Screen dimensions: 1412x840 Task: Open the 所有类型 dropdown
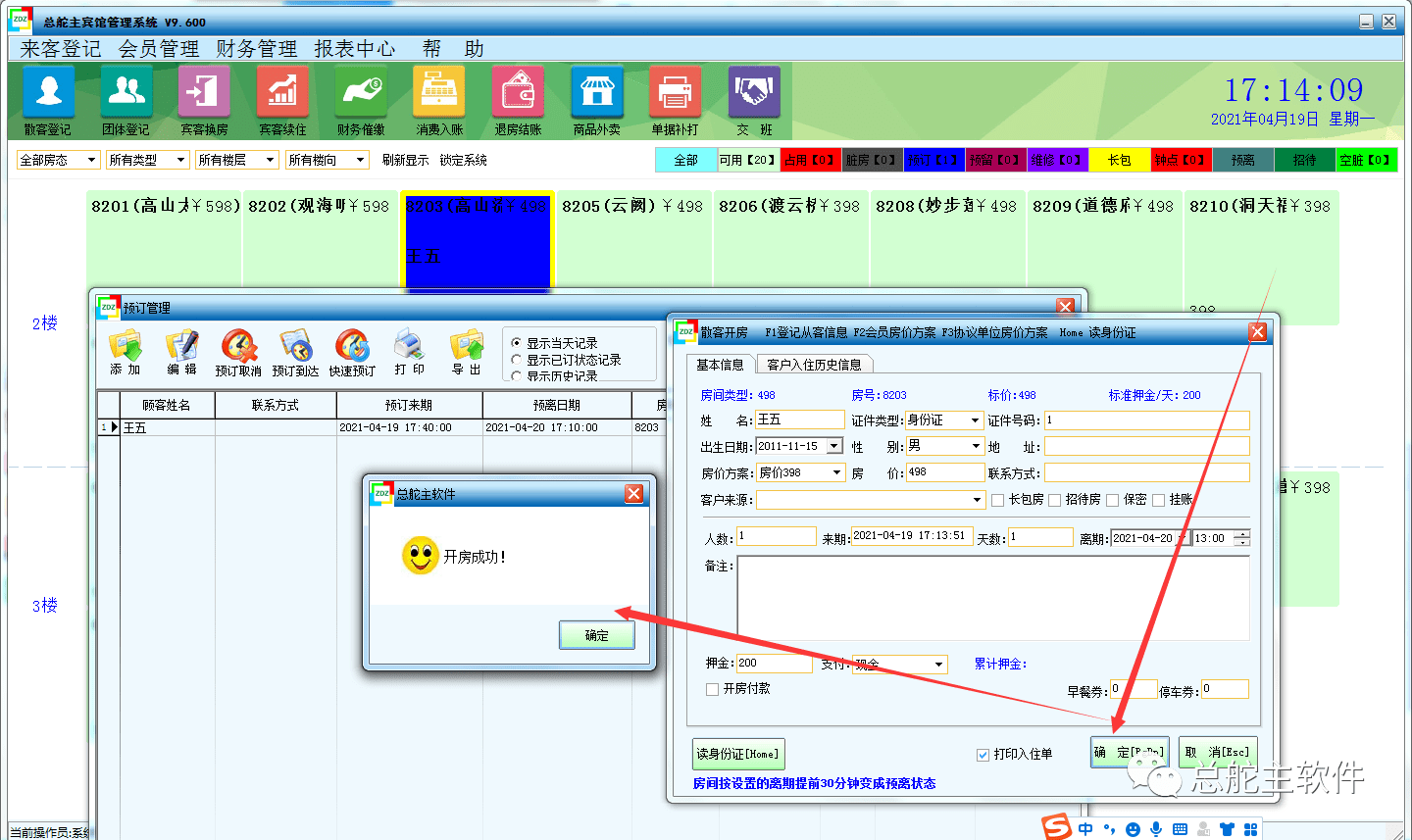pos(180,160)
